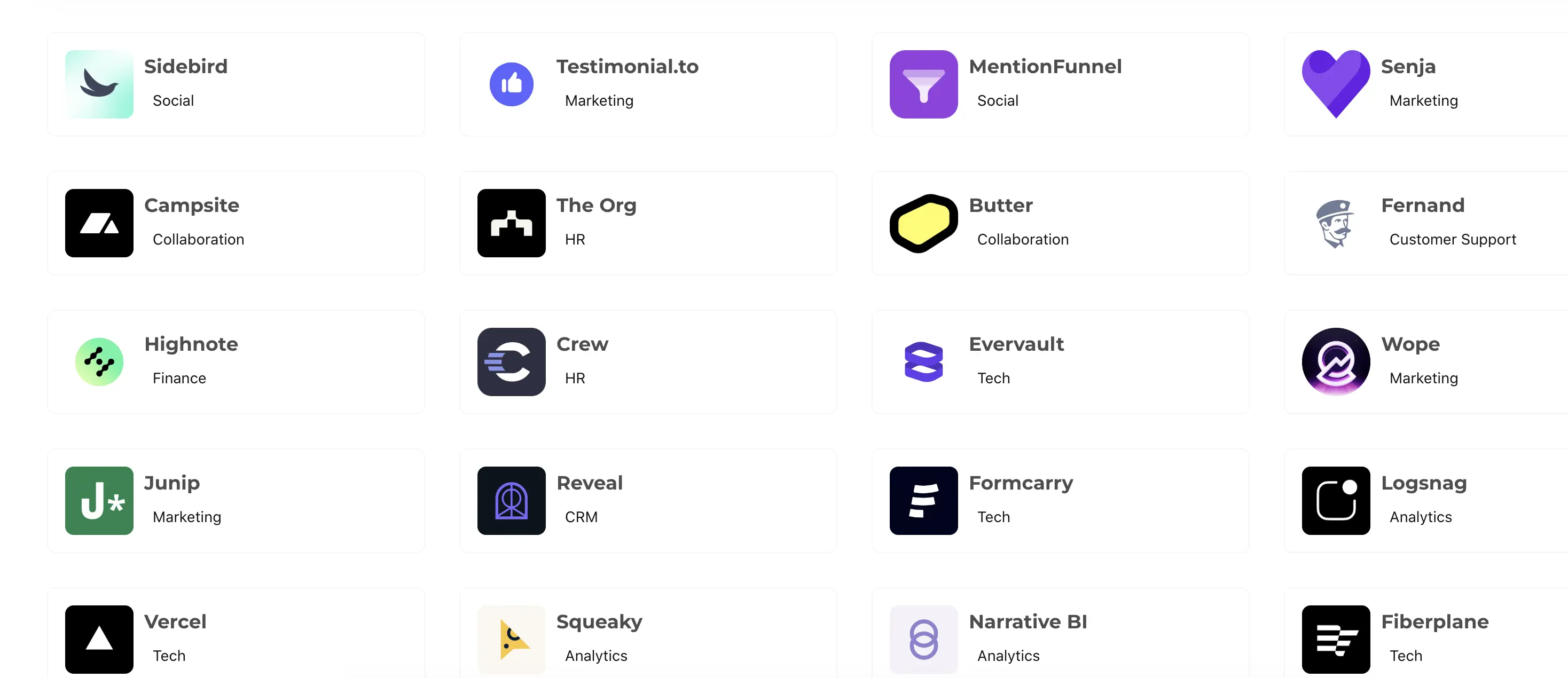
Task: Click the Squeaky yellow logo thumbnail
Action: (511, 639)
